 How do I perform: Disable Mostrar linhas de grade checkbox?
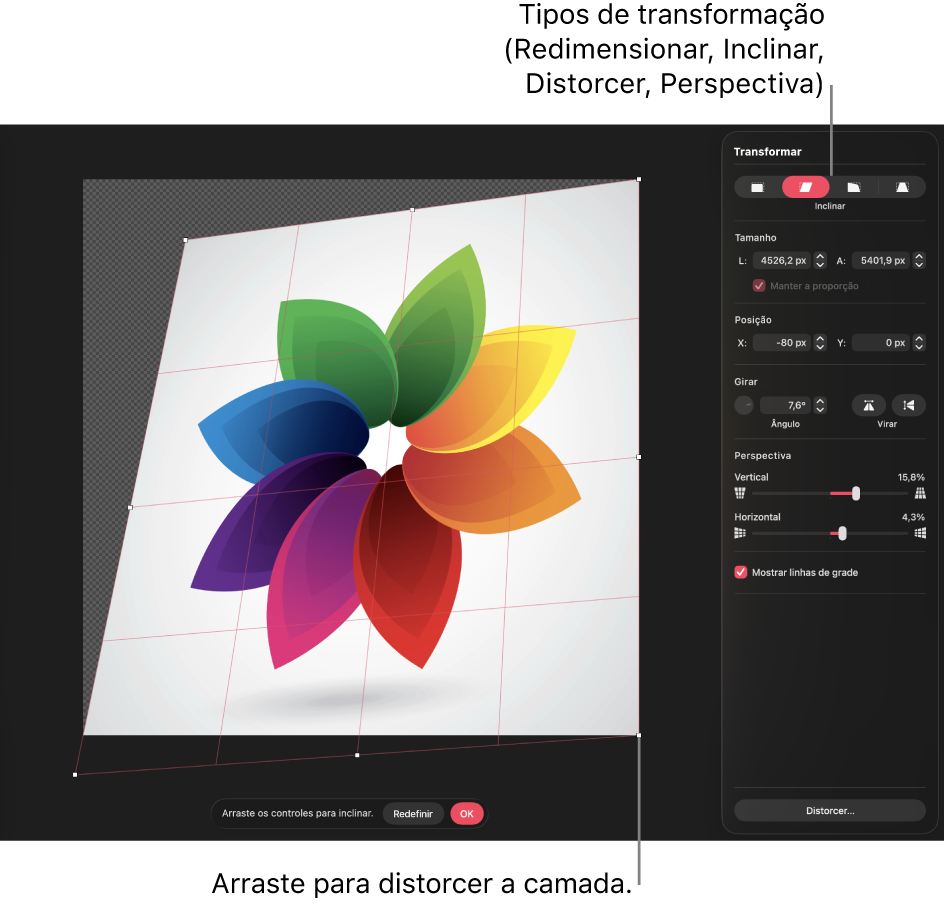[741, 572]
